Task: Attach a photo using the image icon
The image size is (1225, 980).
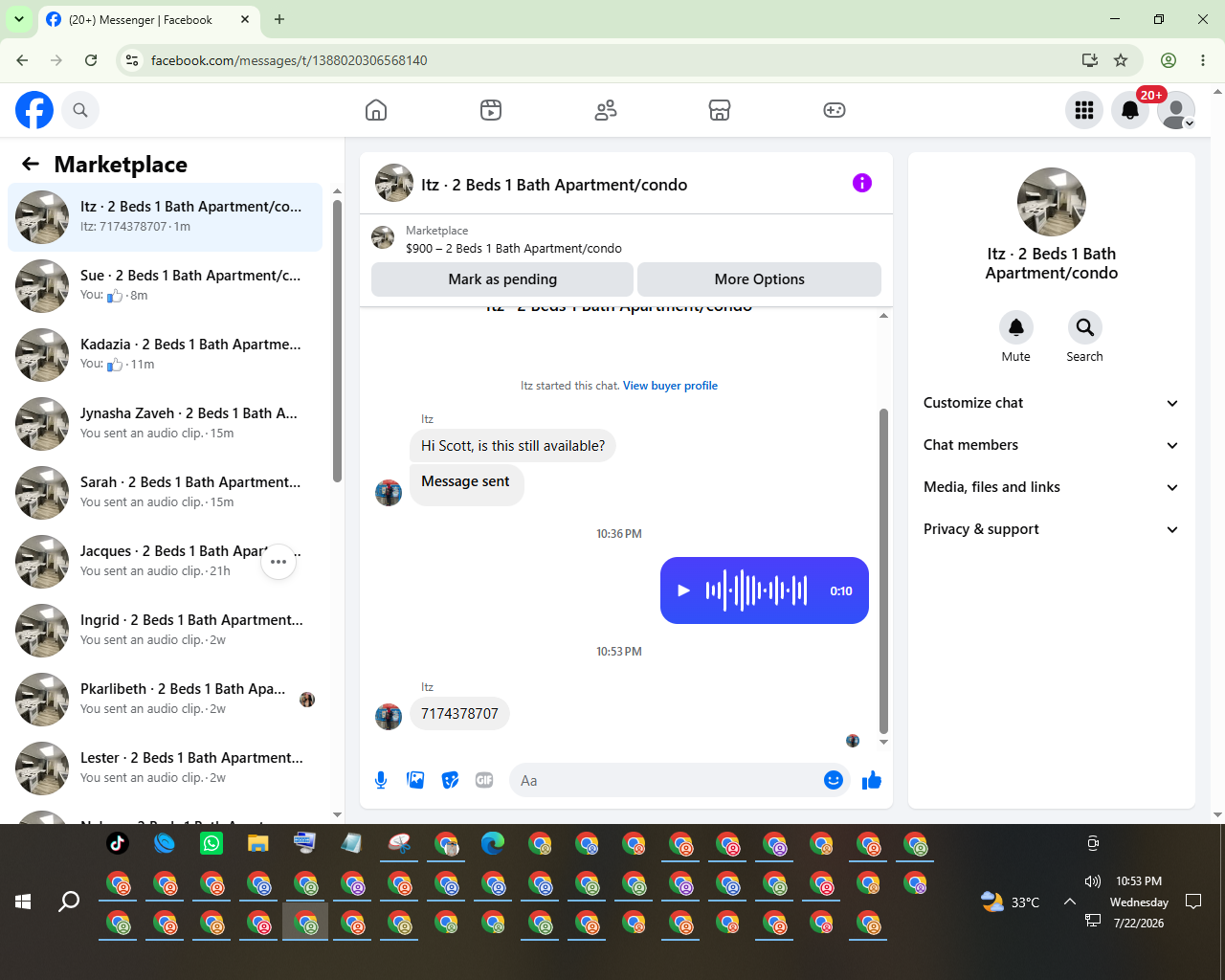Action: (x=415, y=780)
